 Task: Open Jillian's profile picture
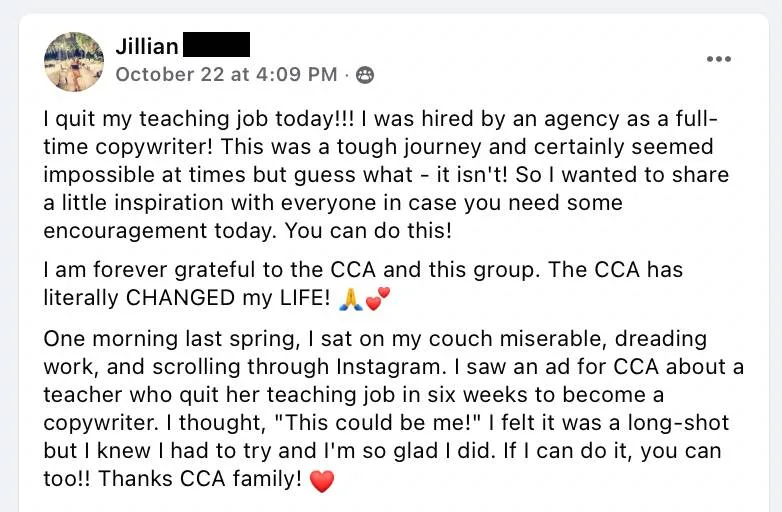(x=74, y=62)
